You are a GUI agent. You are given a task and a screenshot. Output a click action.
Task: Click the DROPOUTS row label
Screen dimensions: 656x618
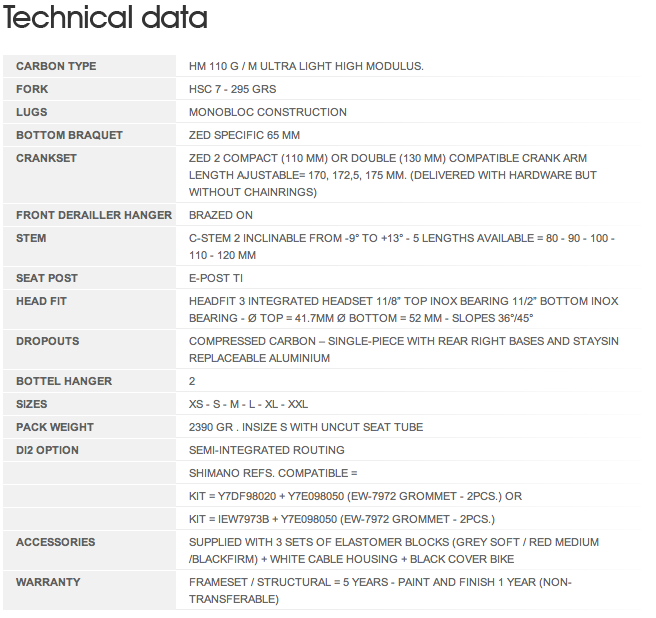tap(47, 341)
